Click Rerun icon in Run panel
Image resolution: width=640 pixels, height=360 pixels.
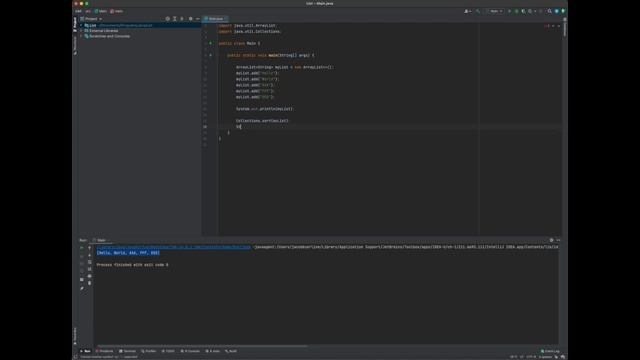(x=82, y=248)
